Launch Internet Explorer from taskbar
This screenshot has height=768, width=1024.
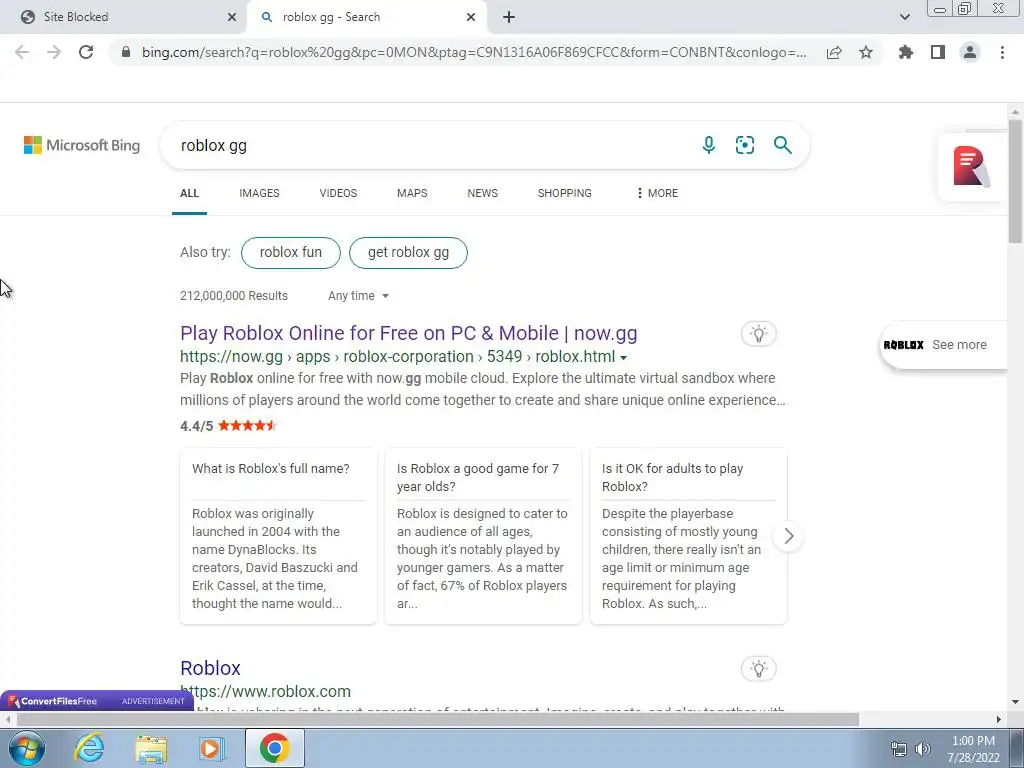[89, 748]
